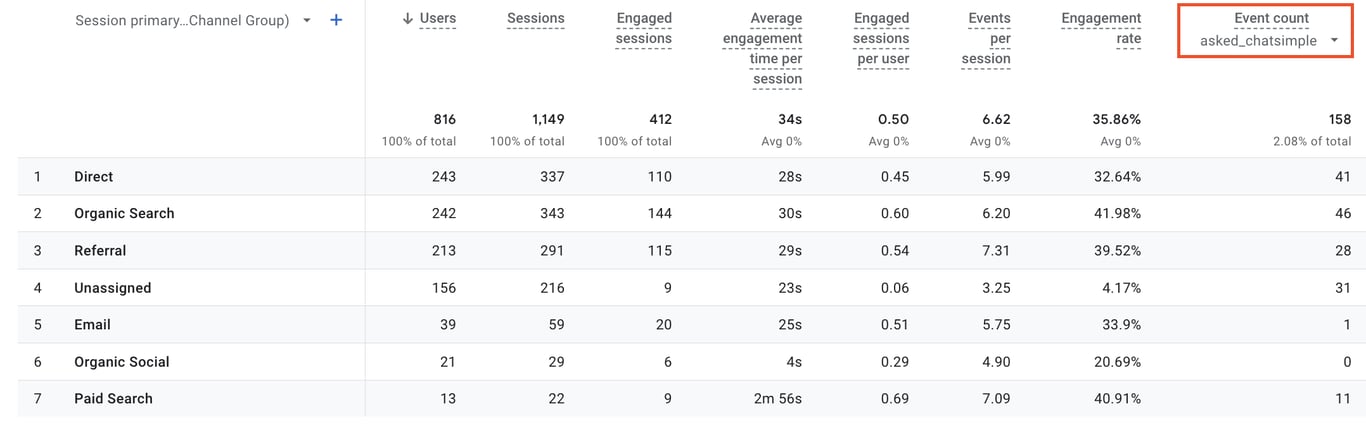Select the Organic Search row label
The height and width of the screenshot is (435, 1366).
coord(124,214)
